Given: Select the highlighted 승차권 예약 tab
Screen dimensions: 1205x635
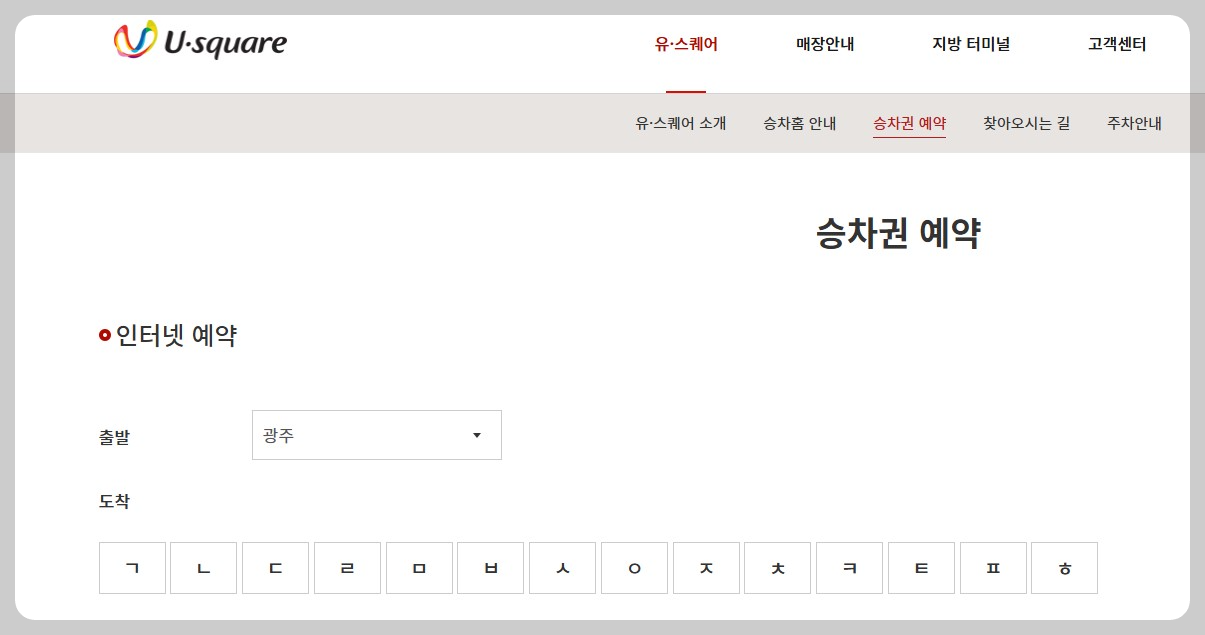Looking at the screenshot, I should (x=908, y=122).
